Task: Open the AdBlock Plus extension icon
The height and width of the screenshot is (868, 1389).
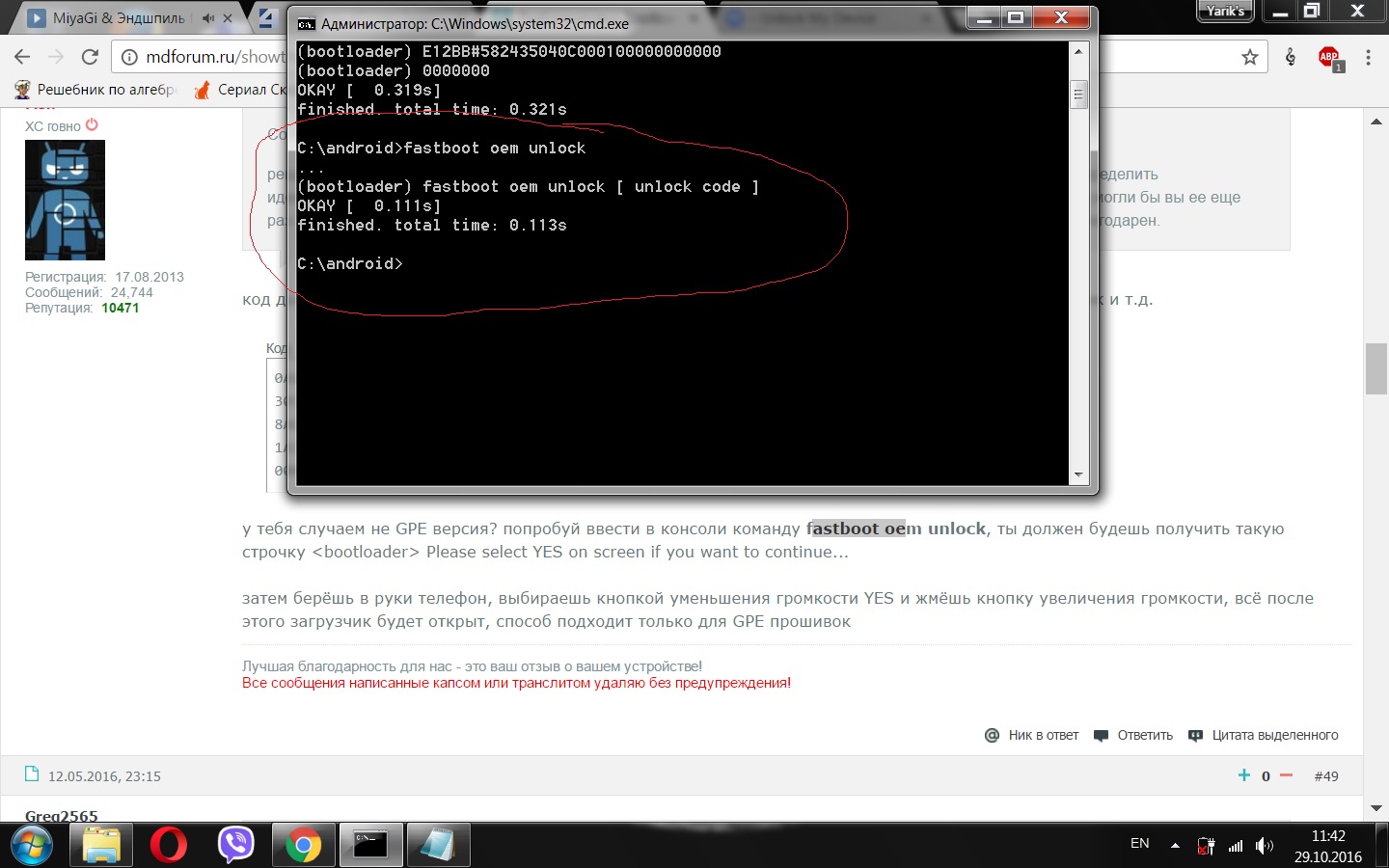Action: point(1329,58)
